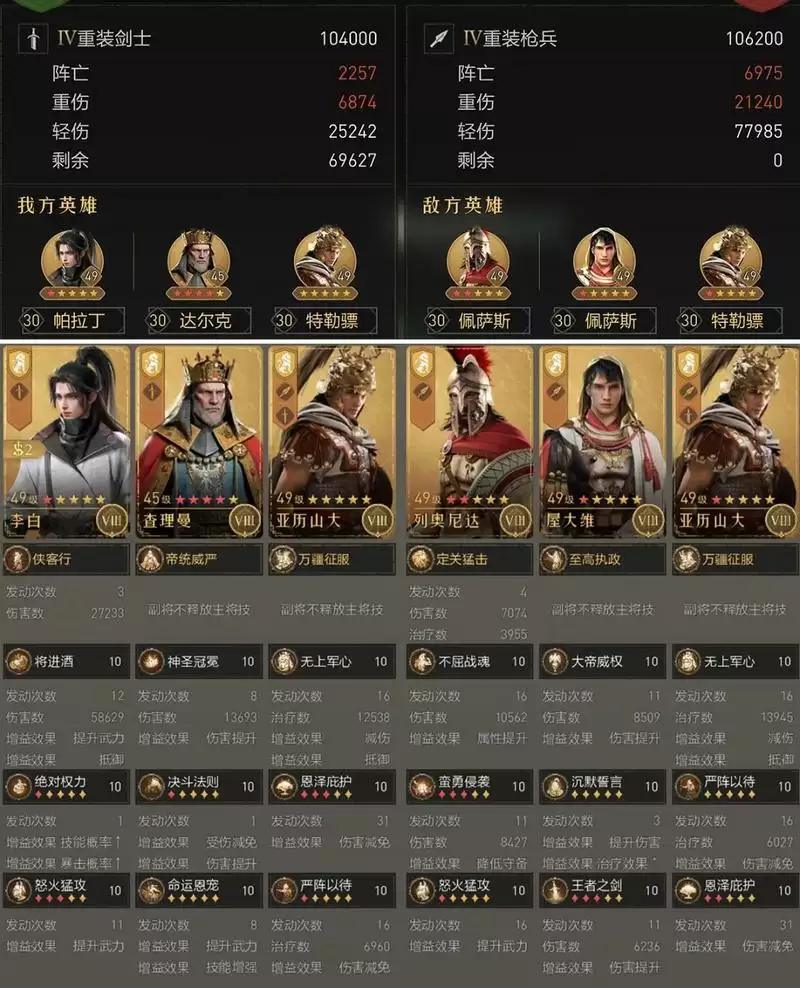Select the IV重装剑士 sword troop icon
Screen dimensions: 800x988
pos(33,38)
